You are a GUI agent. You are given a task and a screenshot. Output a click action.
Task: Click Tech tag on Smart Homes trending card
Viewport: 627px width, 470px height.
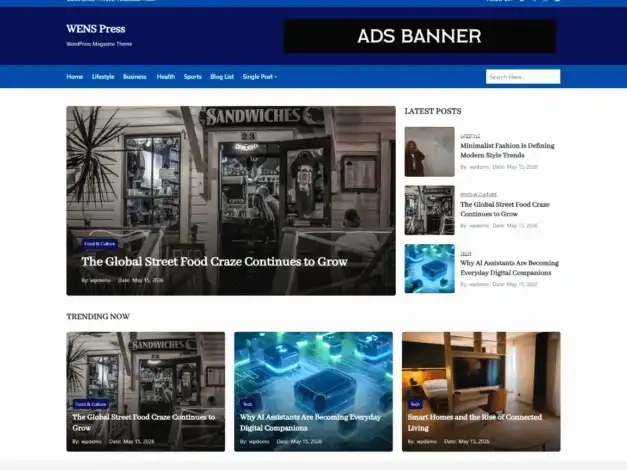pyautogui.click(x=415, y=404)
